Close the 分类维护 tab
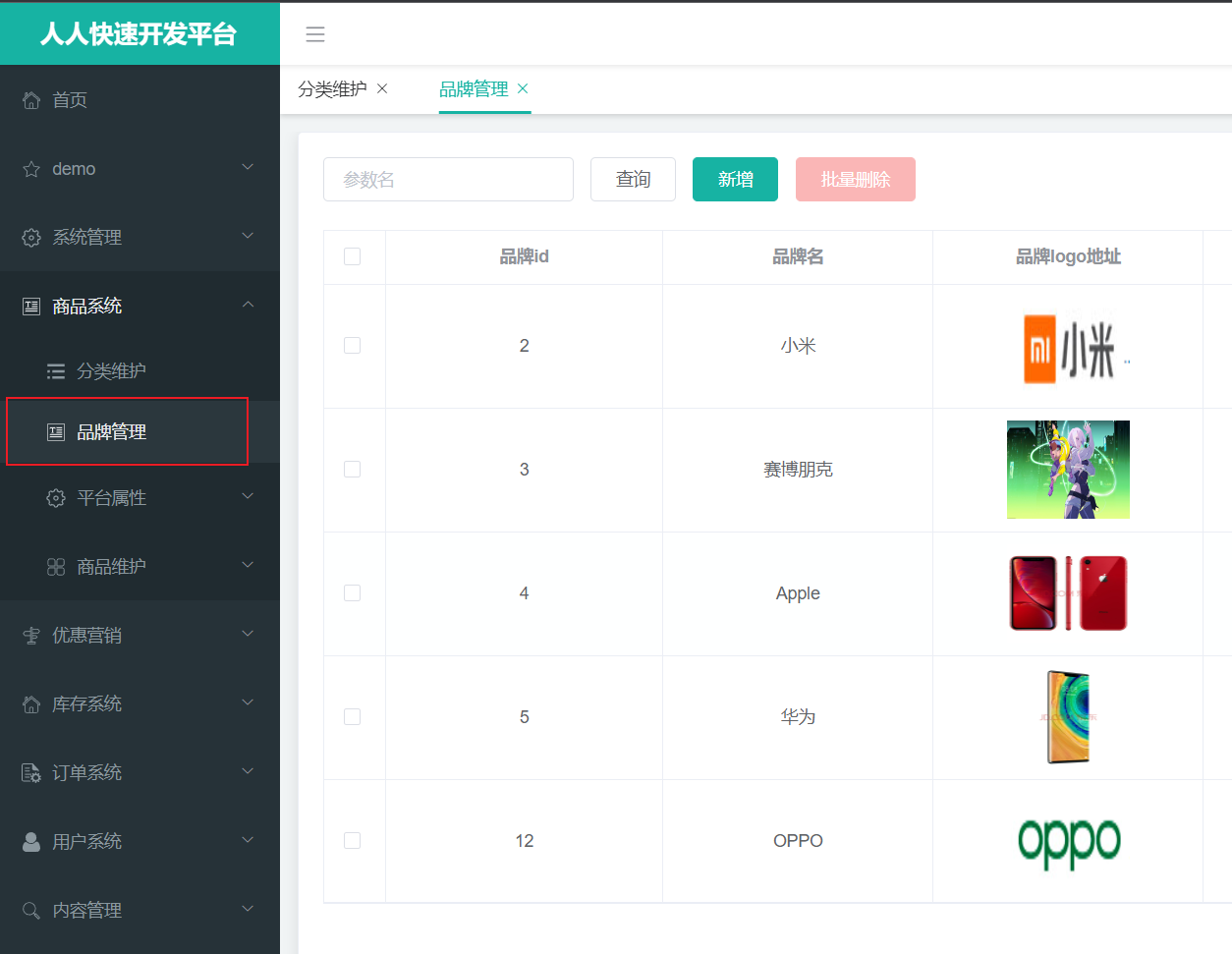 (x=382, y=88)
